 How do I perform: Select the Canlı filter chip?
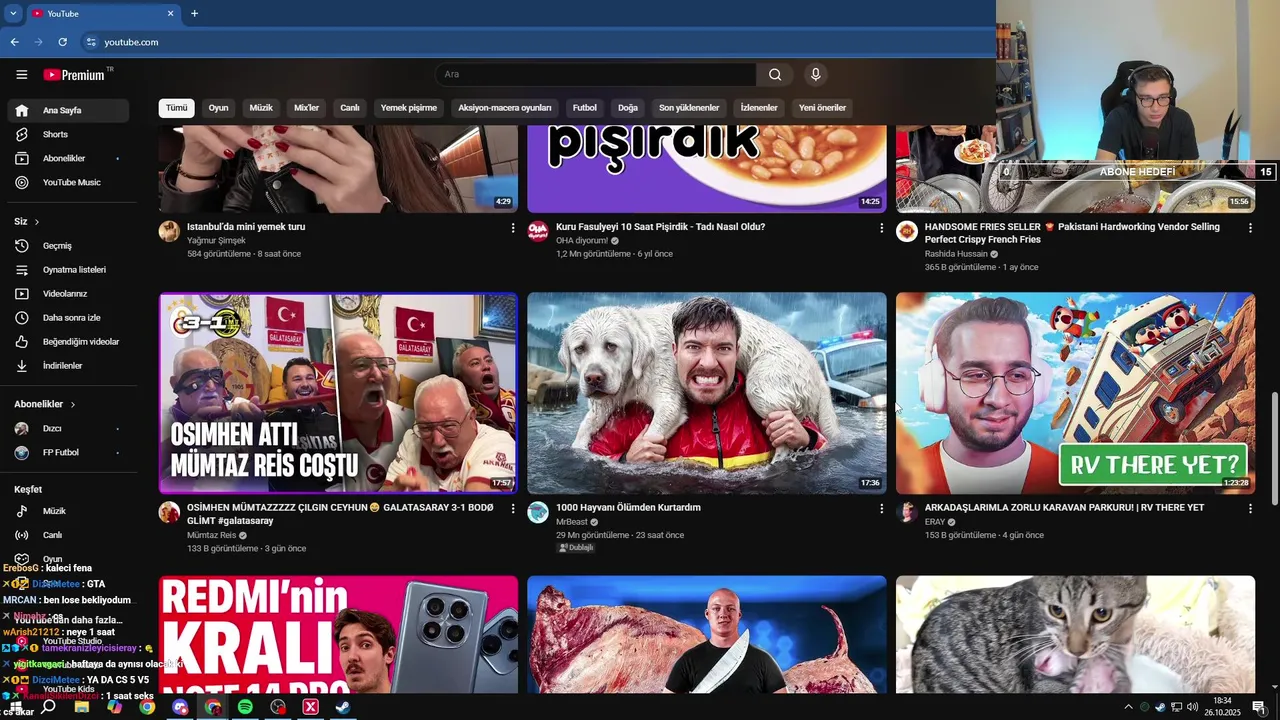tap(350, 108)
